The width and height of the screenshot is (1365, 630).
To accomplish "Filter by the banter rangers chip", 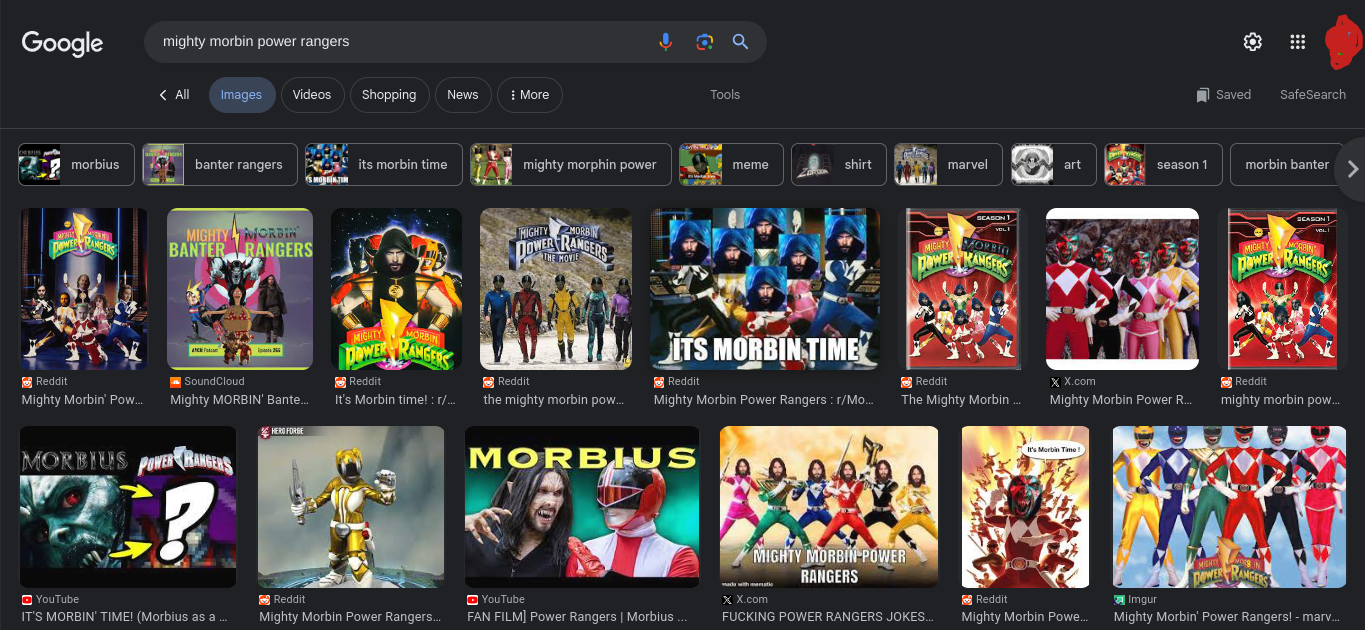I will click(220, 165).
